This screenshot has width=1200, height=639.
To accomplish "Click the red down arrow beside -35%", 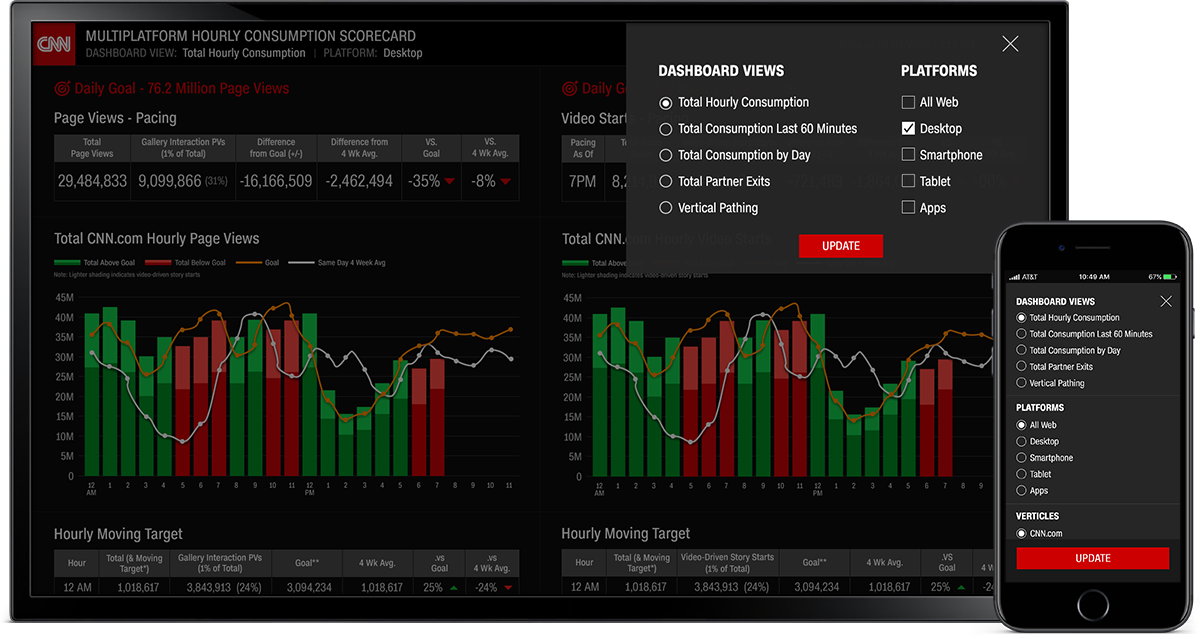I will 449,182.
